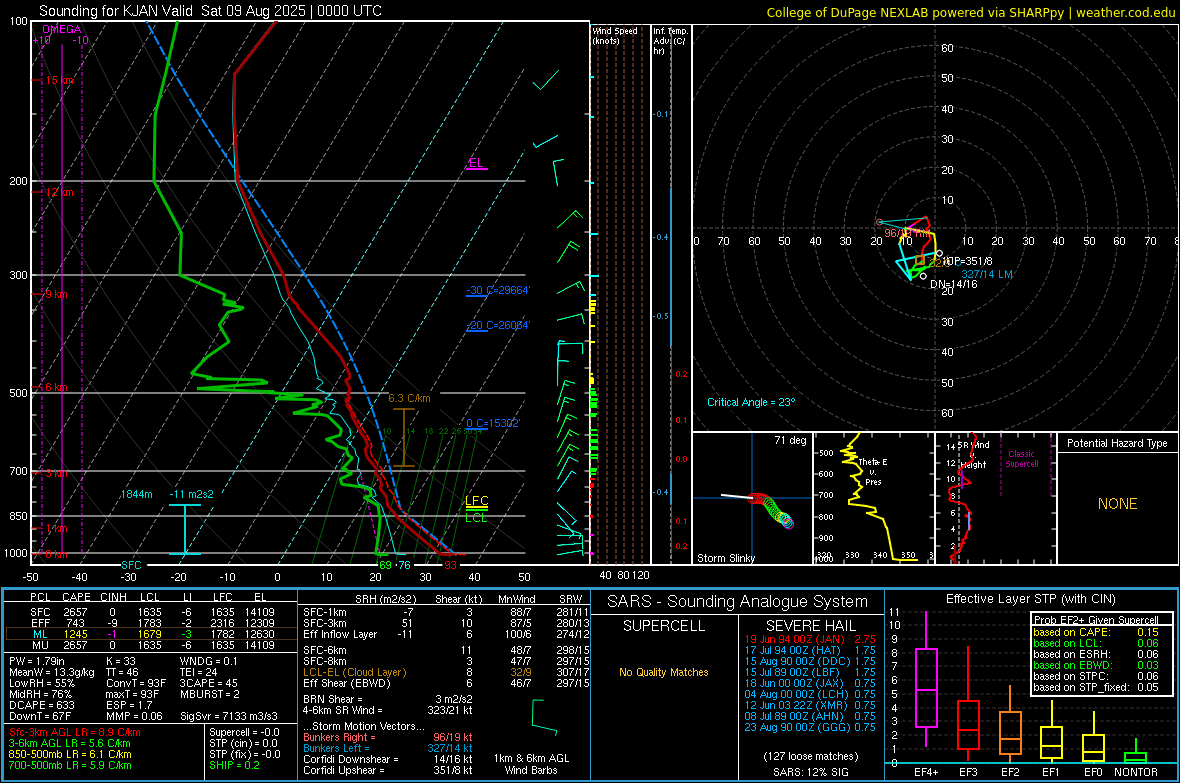1180x783 pixels.
Task: Select the EFF parcel row
Action: [151, 623]
